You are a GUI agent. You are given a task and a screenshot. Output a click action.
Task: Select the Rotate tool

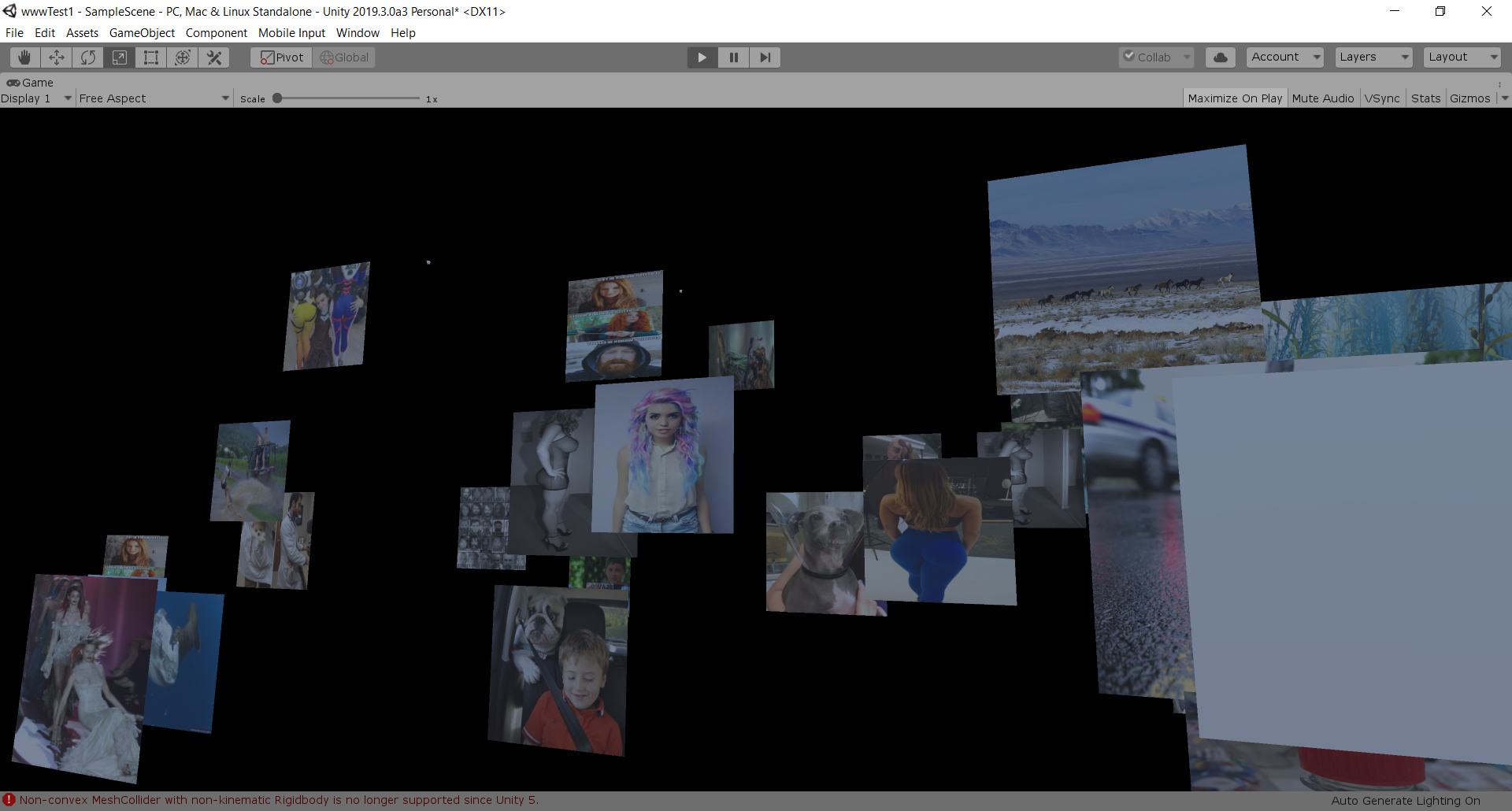click(88, 57)
